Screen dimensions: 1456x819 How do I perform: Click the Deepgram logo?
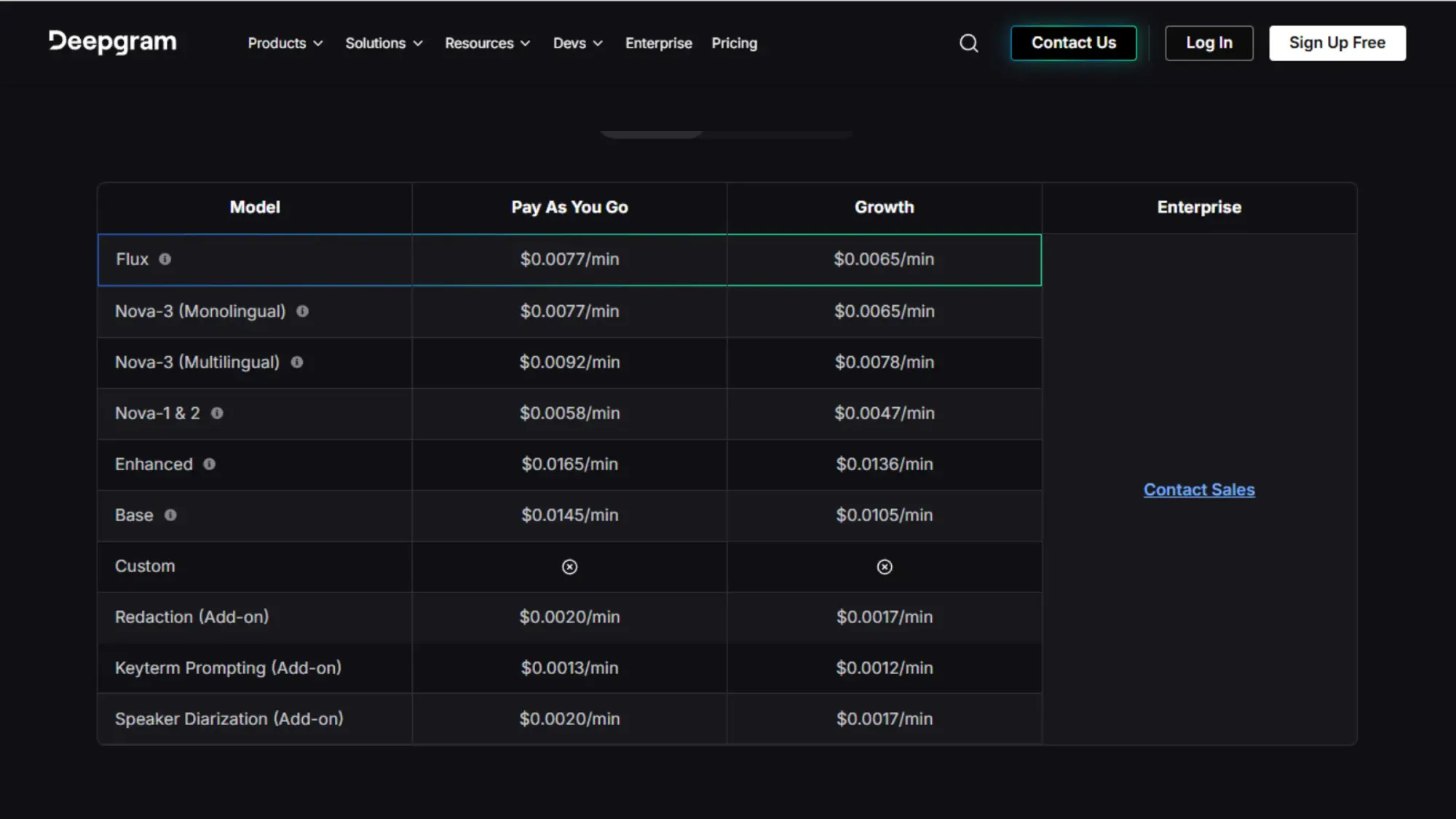point(112,42)
